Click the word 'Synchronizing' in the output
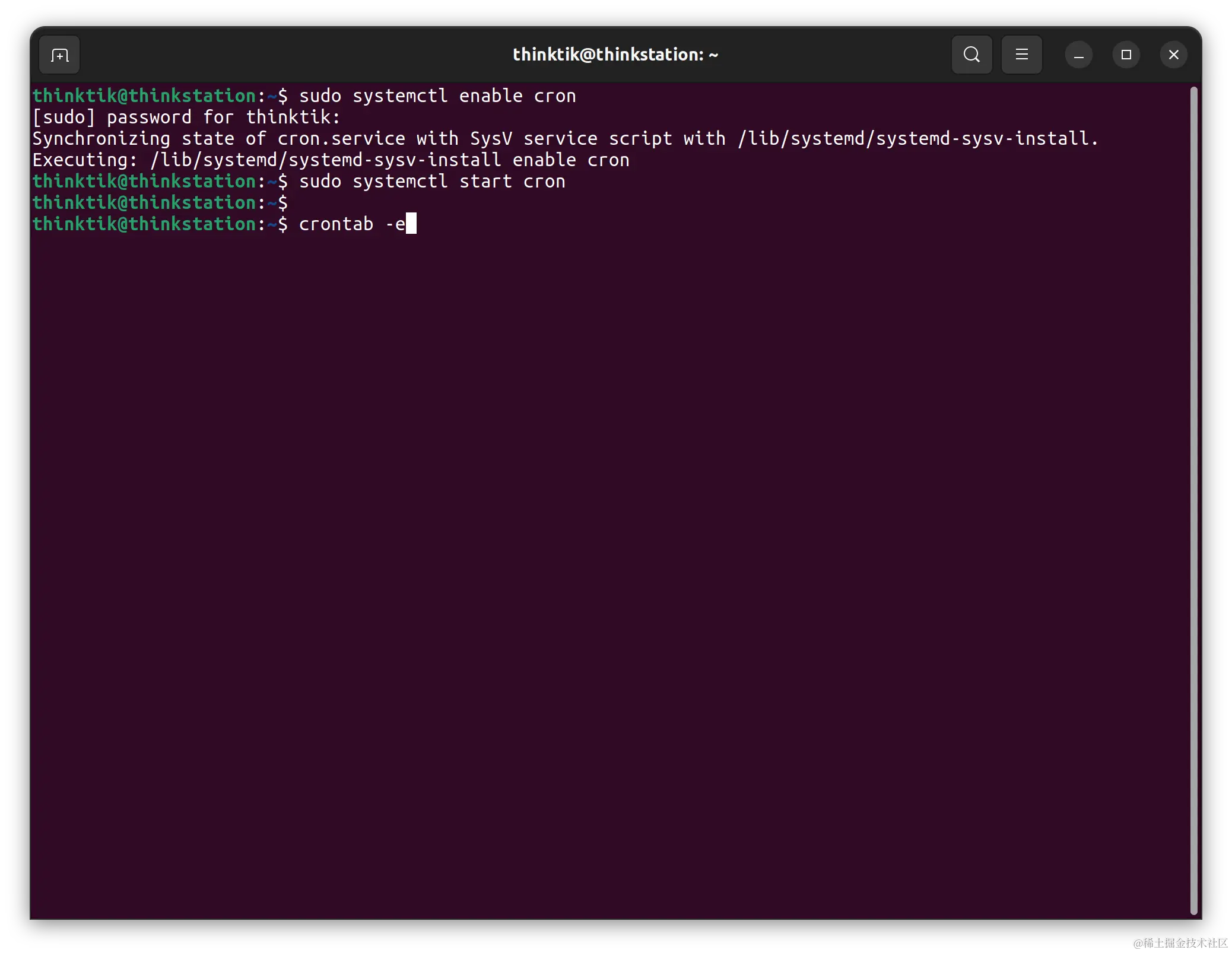The width and height of the screenshot is (1232, 953). [x=101, y=139]
